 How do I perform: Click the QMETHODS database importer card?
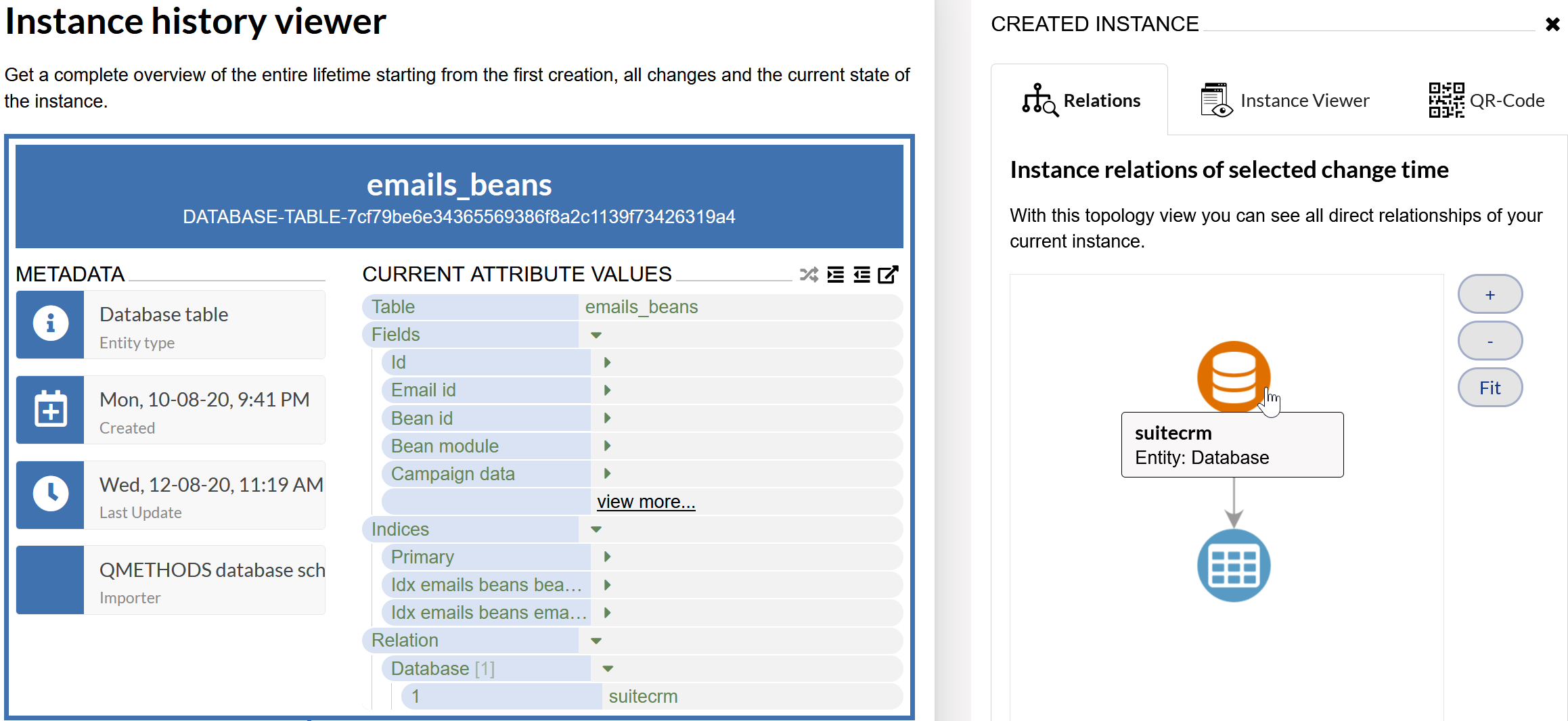click(x=171, y=580)
